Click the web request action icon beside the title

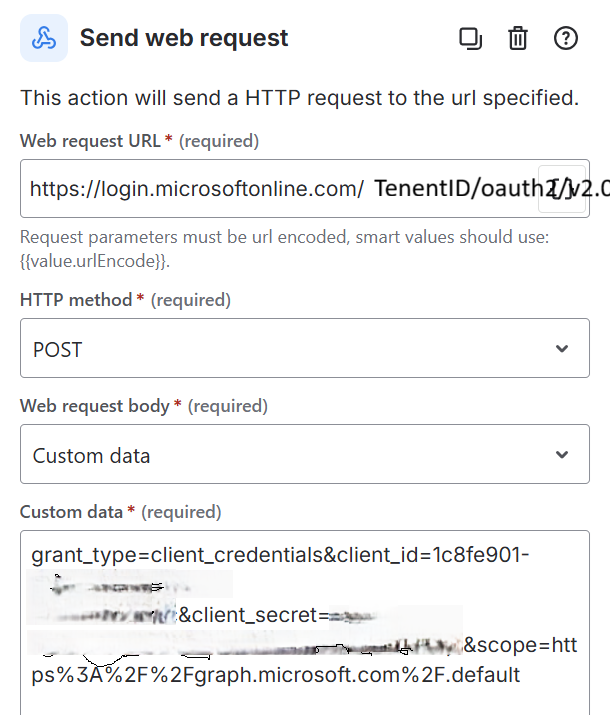point(44,38)
